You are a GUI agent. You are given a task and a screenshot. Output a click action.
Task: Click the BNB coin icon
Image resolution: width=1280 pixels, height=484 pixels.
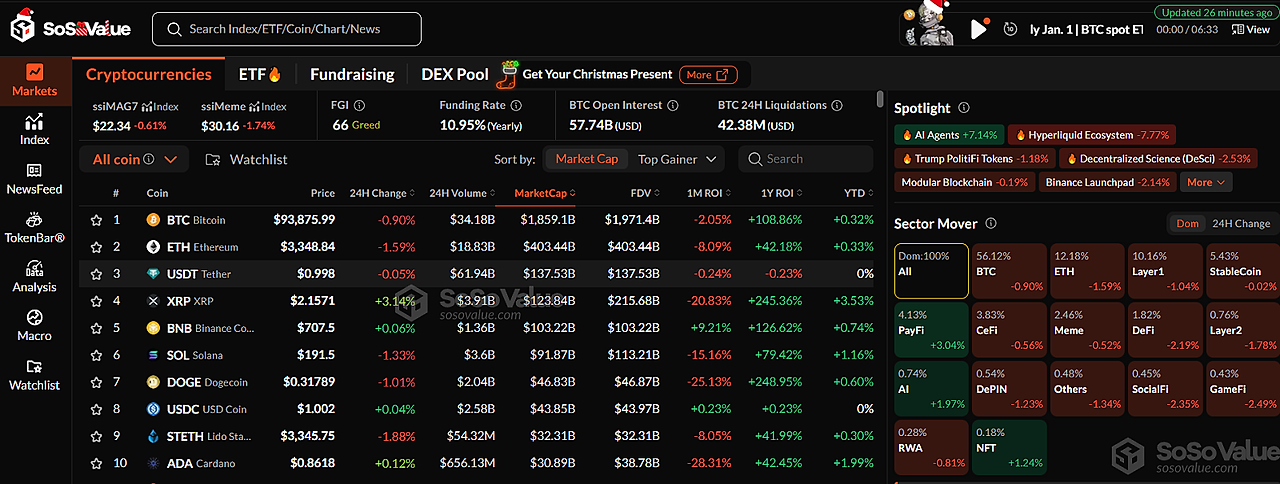click(x=154, y=328)
